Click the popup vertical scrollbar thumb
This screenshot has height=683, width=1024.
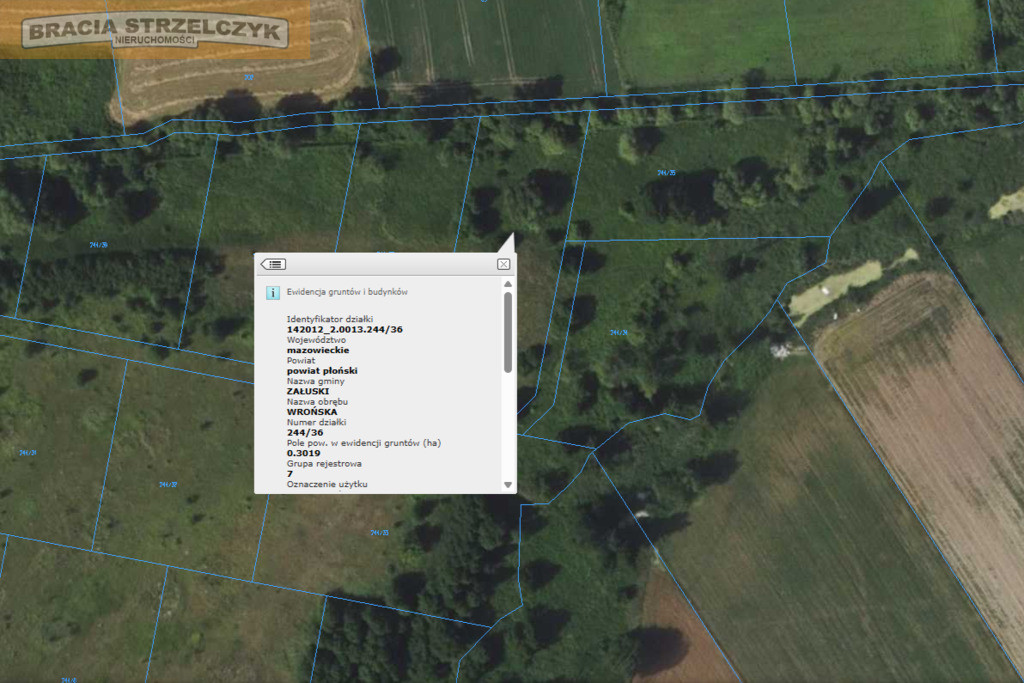tap(508, 332)
